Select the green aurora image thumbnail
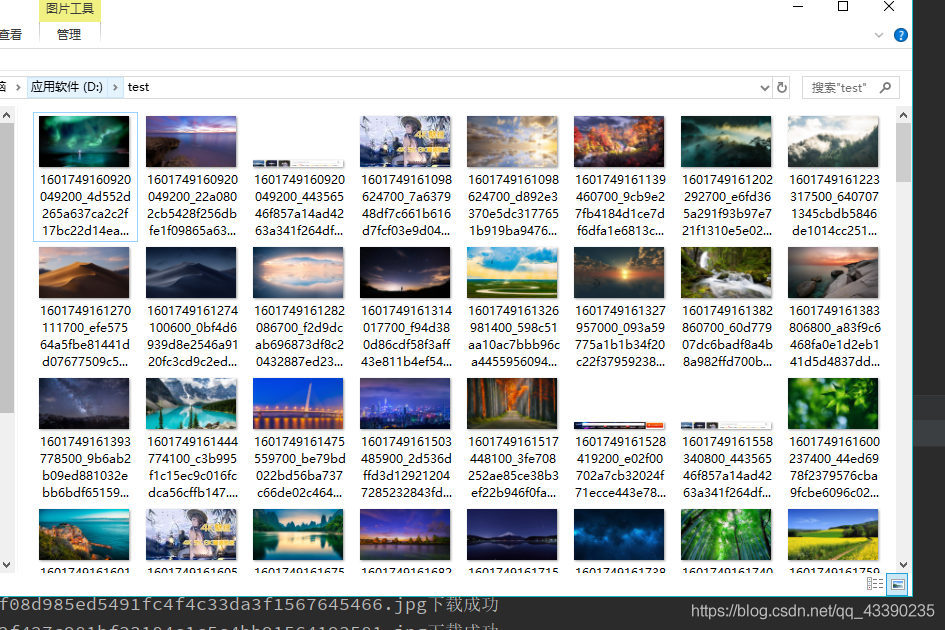This screenshot has width=945, height=630. coord(84,141)
